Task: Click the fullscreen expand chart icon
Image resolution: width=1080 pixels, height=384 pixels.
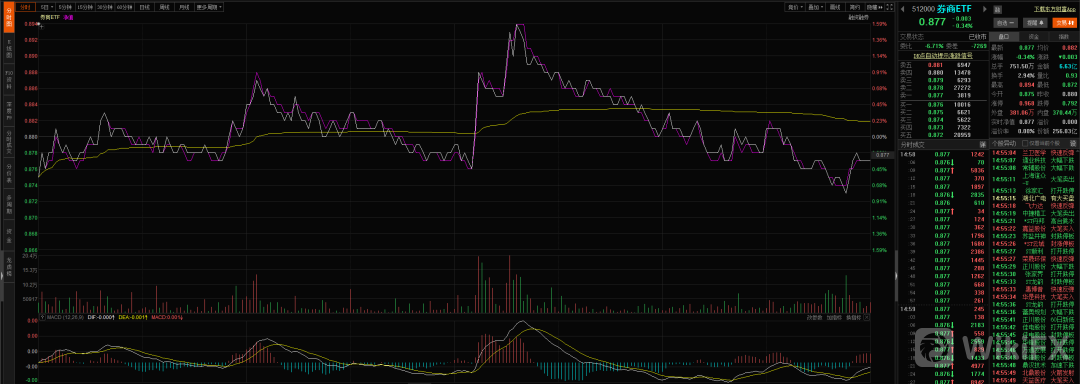Action: click(889, 7)
